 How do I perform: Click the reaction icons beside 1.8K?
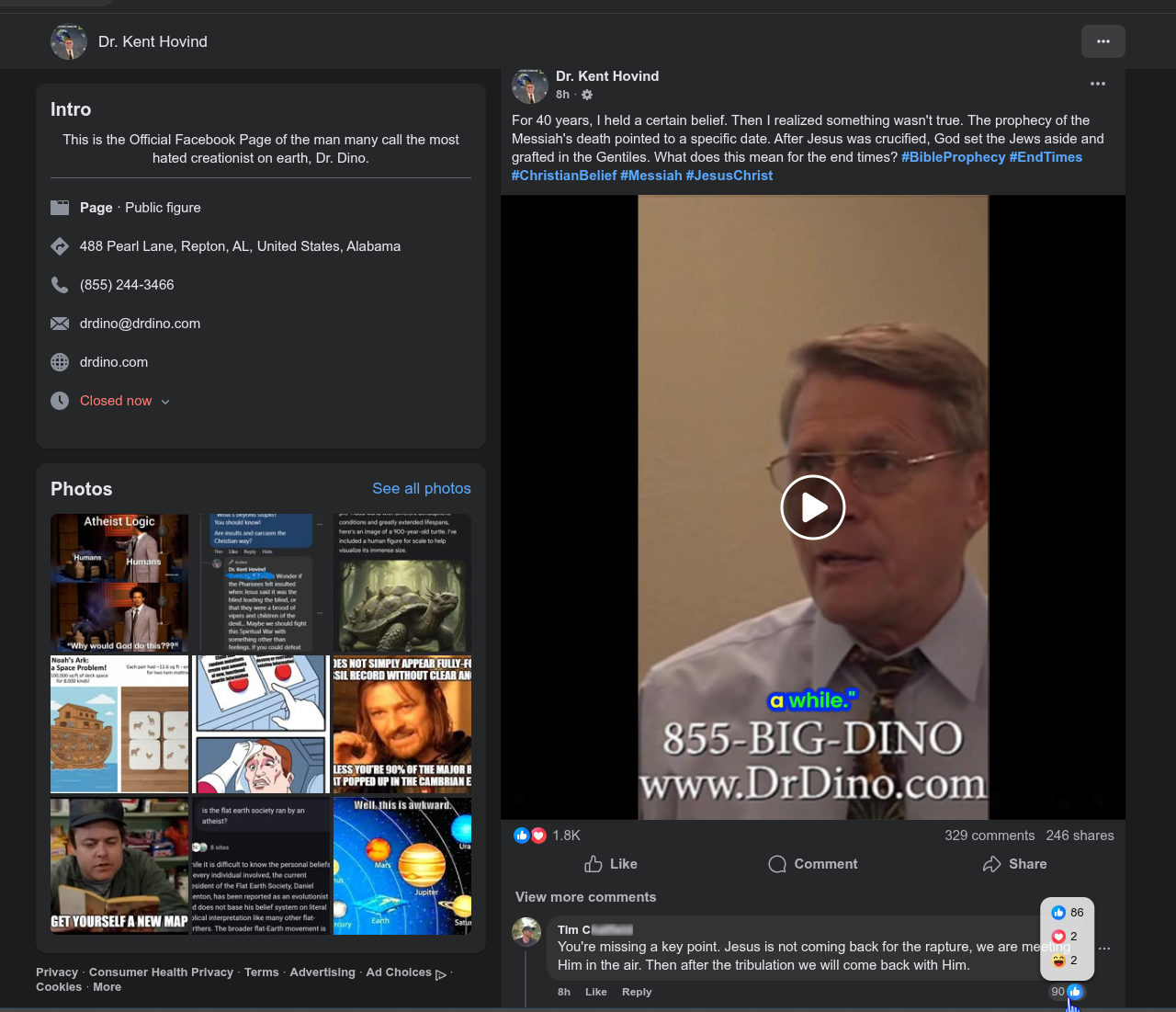530,836
